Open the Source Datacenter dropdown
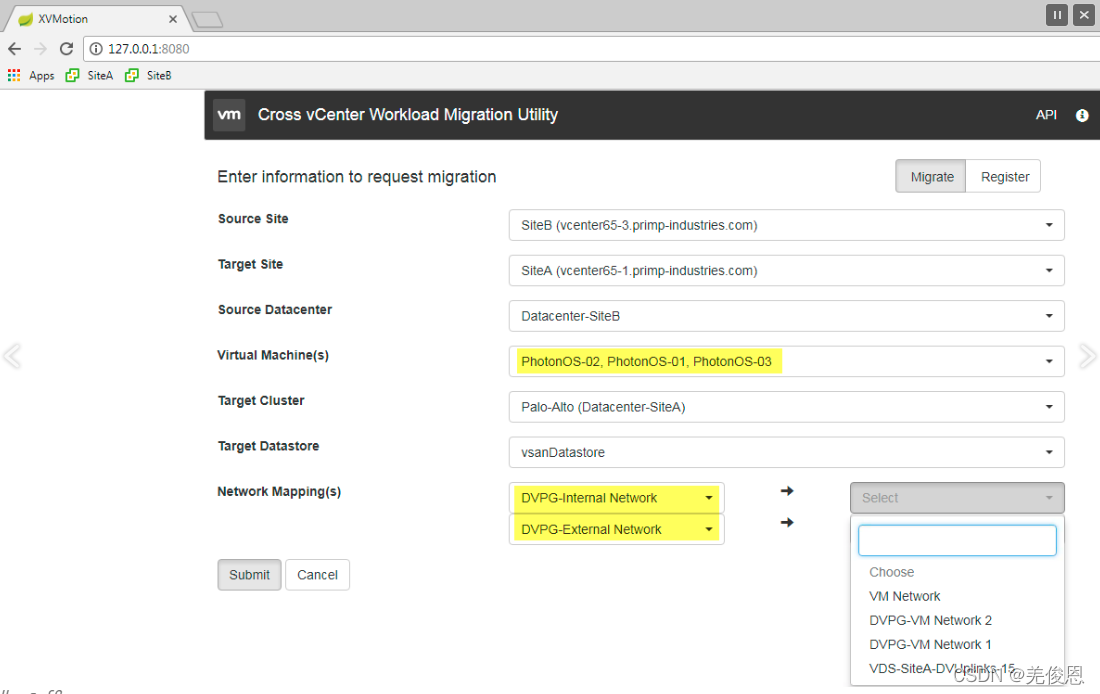Viewport: 1100px width, 694px height. [786, 316]
